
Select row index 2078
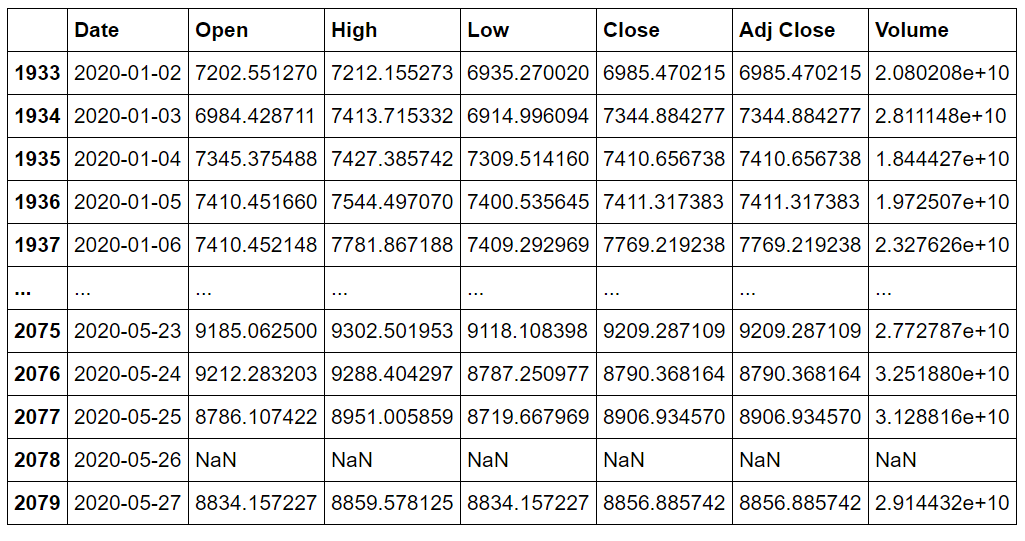click(37, 460)
